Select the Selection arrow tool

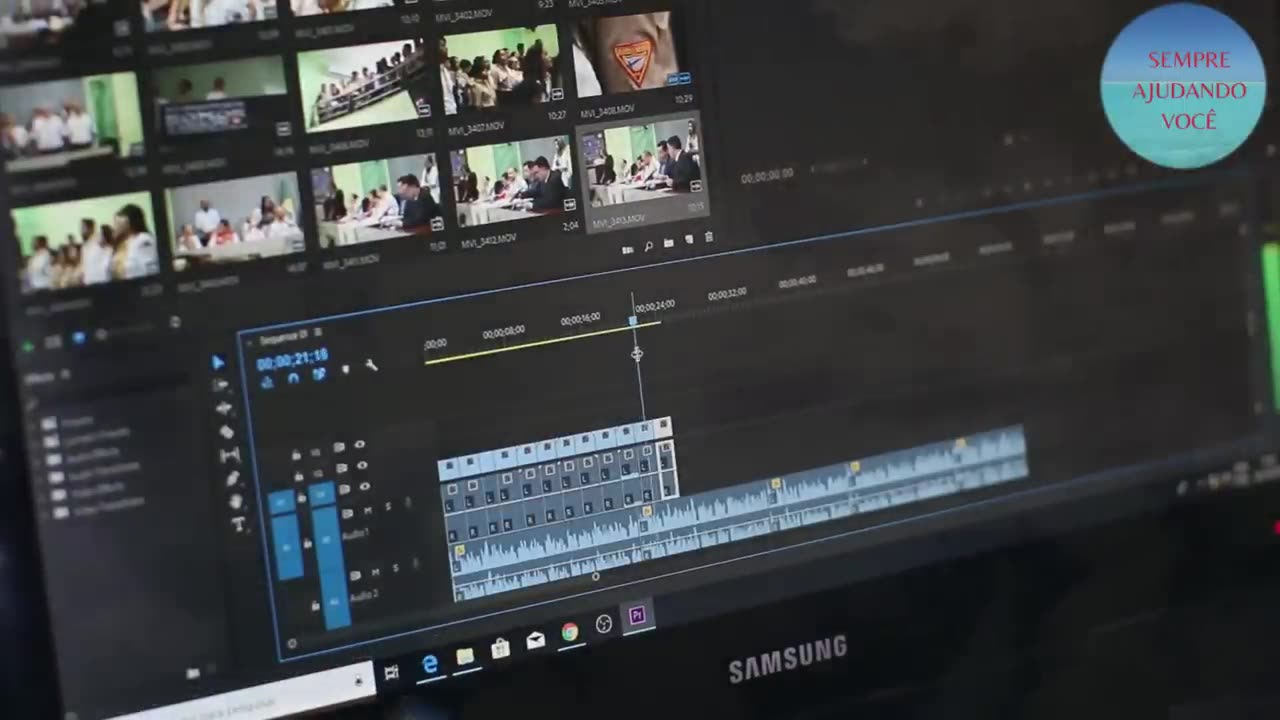point(218,362)
